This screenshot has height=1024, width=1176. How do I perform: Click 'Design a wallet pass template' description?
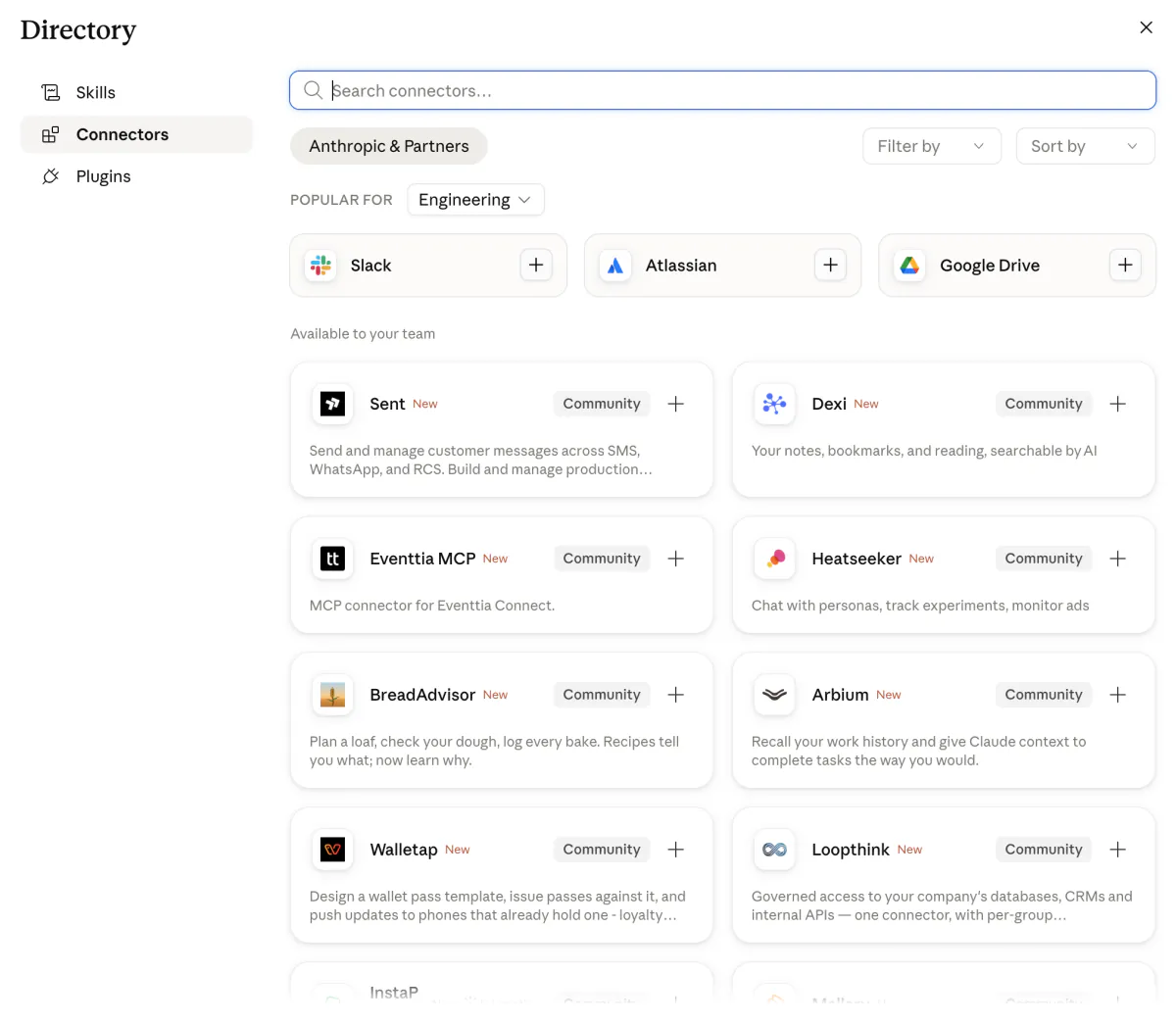(x=498, y=905)
